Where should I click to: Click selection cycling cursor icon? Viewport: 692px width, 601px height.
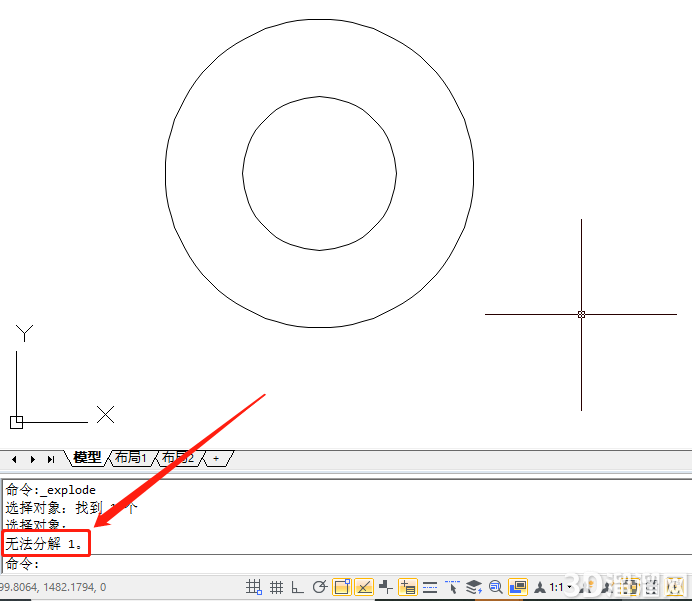pos(452,587)
